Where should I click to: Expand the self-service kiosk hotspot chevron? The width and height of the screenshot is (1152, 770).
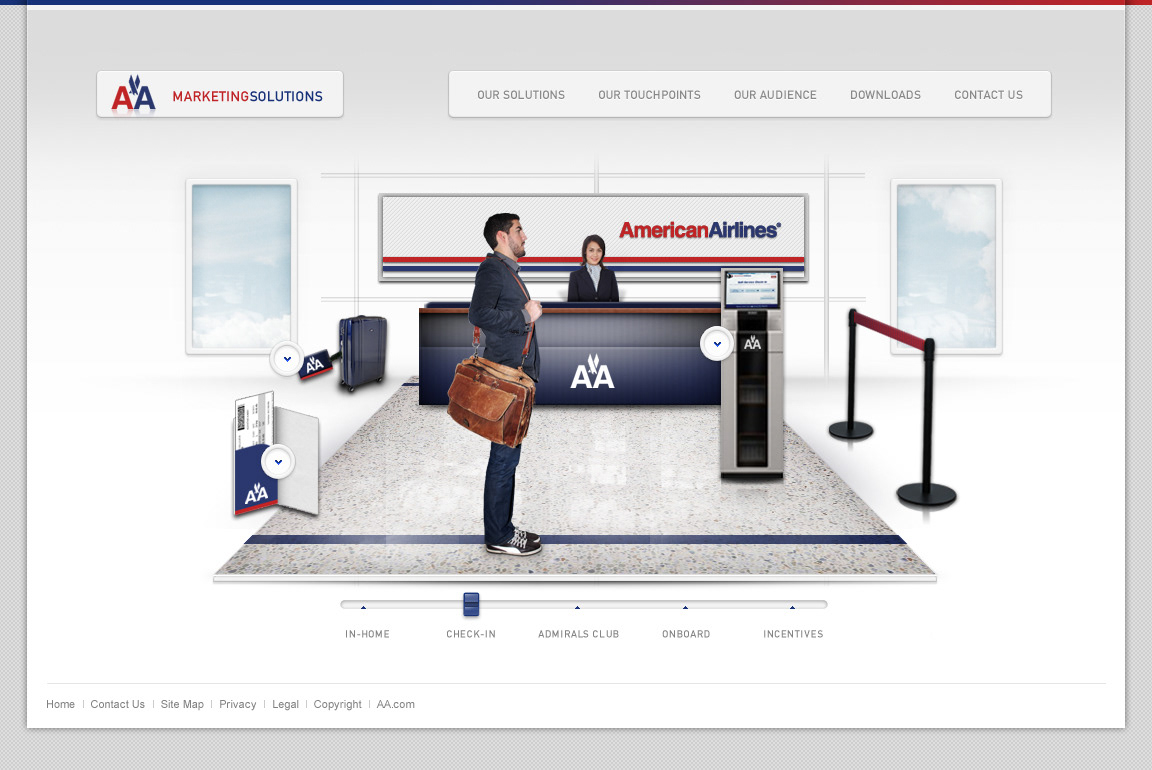[717, 344]
